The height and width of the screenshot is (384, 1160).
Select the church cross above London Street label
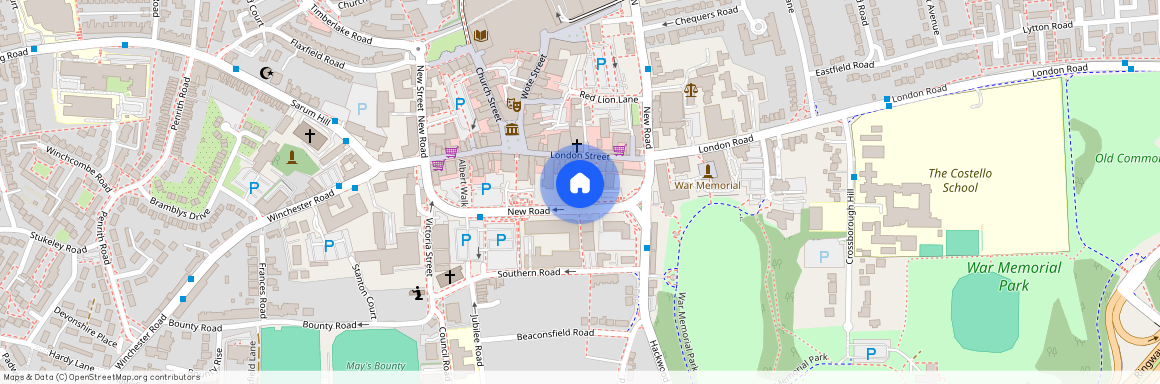point(576,145)
